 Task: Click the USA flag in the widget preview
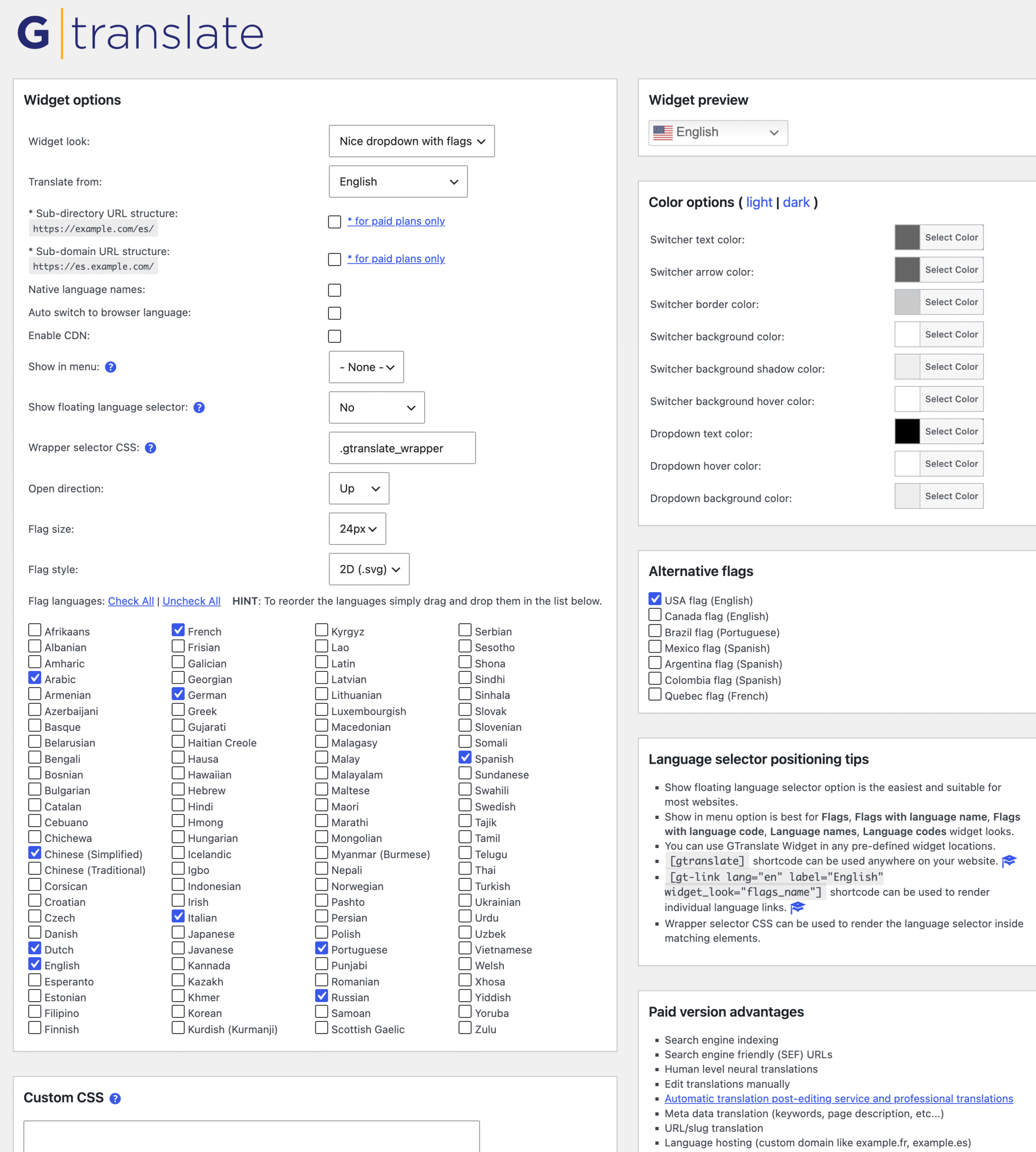tap(663, 133)
